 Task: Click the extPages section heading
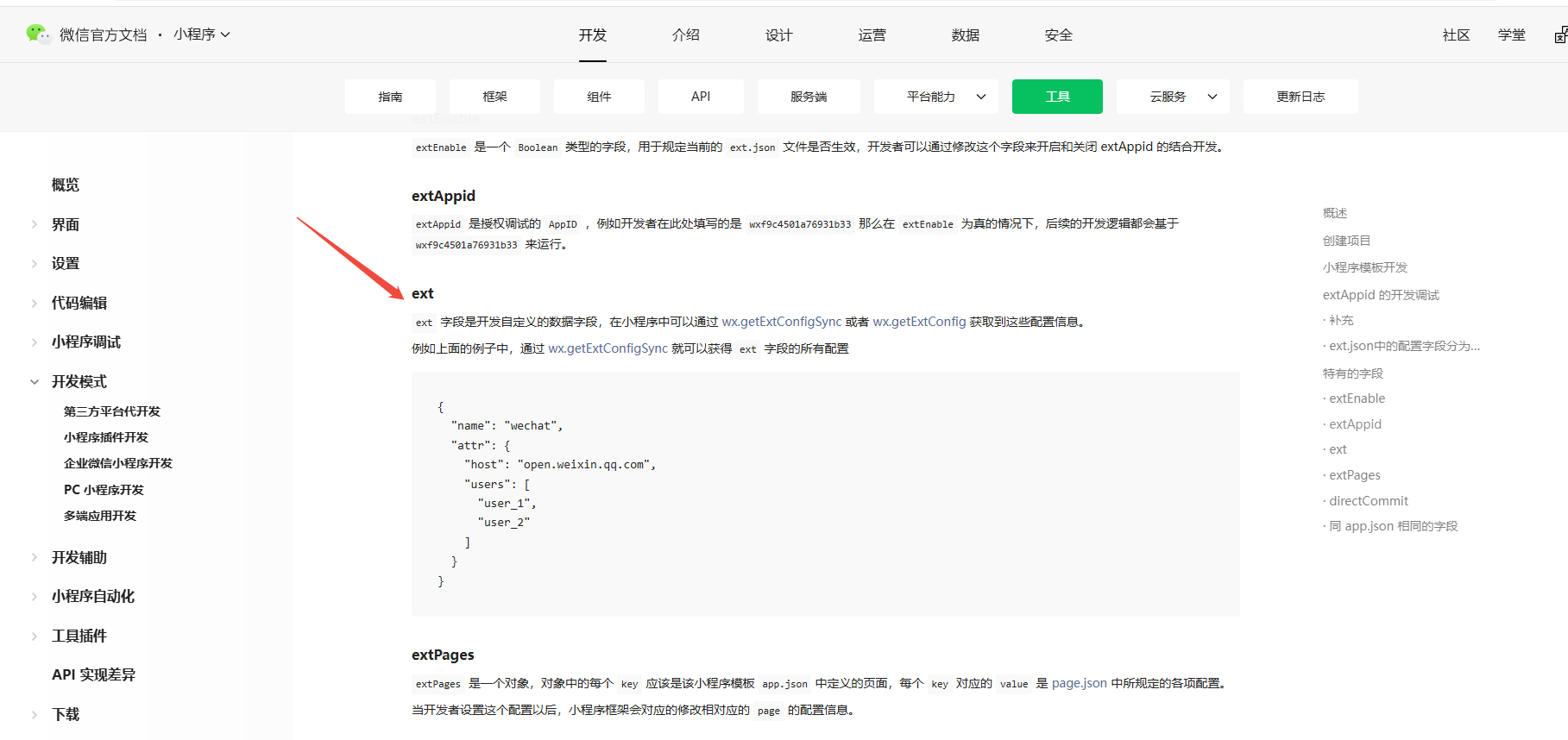pos(443,655)
